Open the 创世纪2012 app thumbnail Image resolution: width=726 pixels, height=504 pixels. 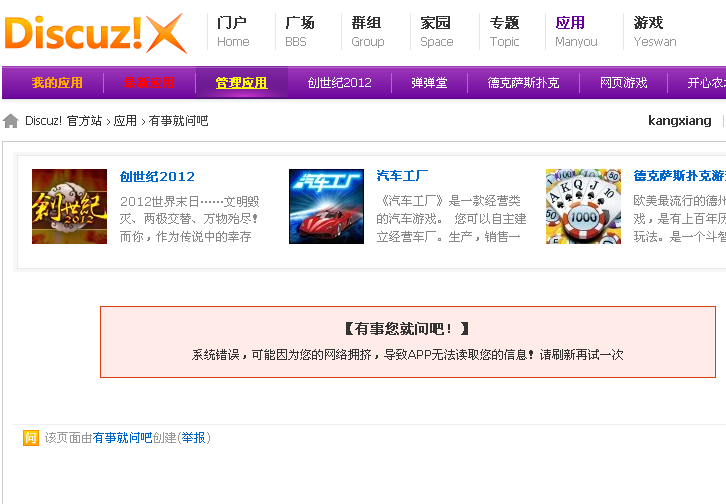(69, 206)
